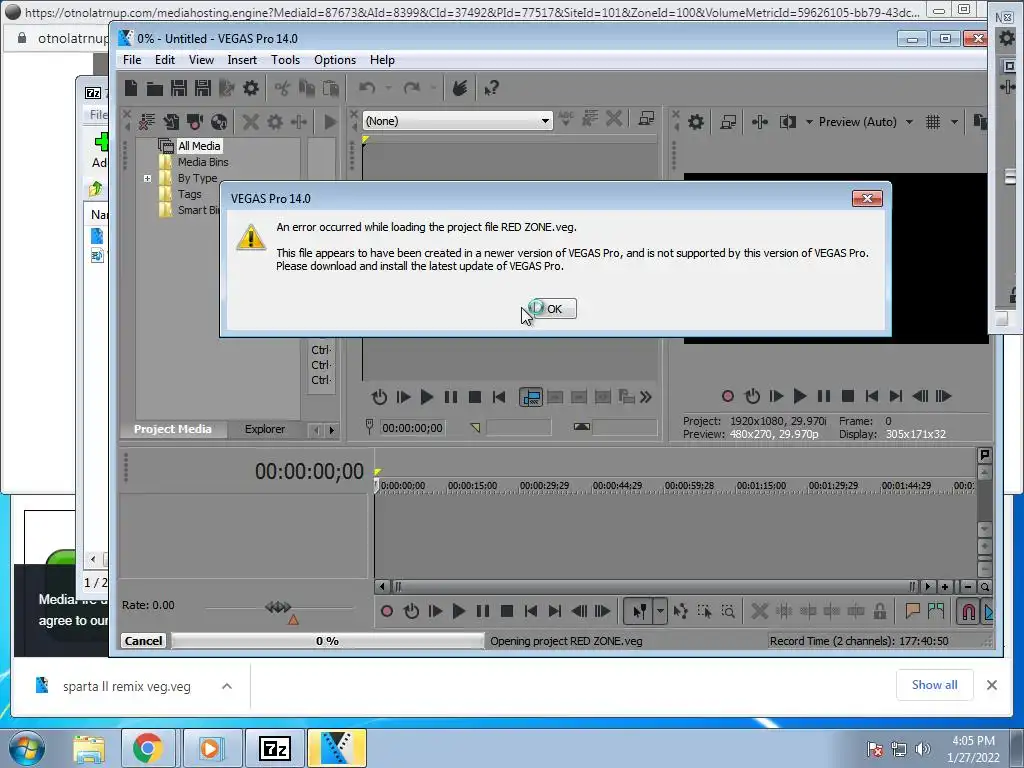Open the Help menu
Screen dimensions: 1024x768
click(x=382, y=60)
